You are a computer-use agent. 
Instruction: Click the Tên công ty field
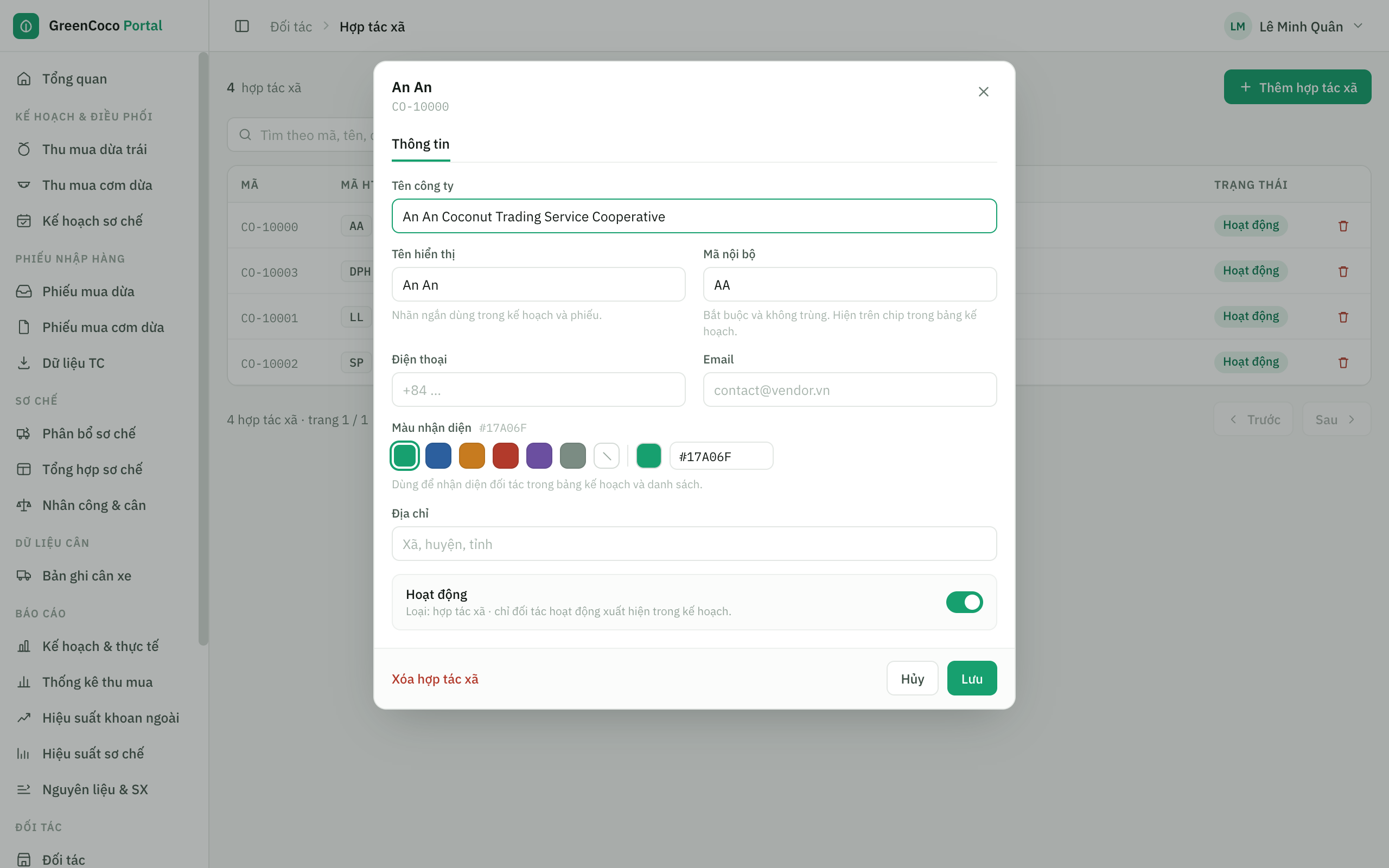click(694, 216)
